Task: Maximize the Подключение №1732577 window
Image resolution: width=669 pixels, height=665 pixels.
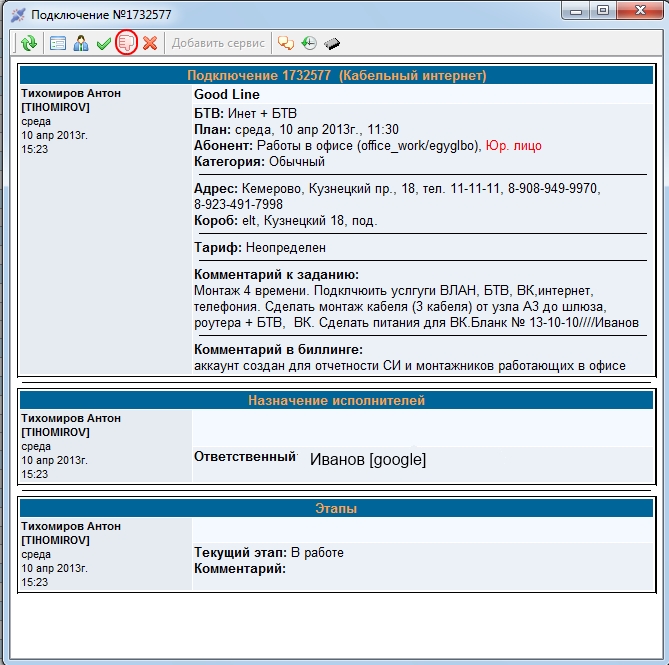Action: (602, 11)
